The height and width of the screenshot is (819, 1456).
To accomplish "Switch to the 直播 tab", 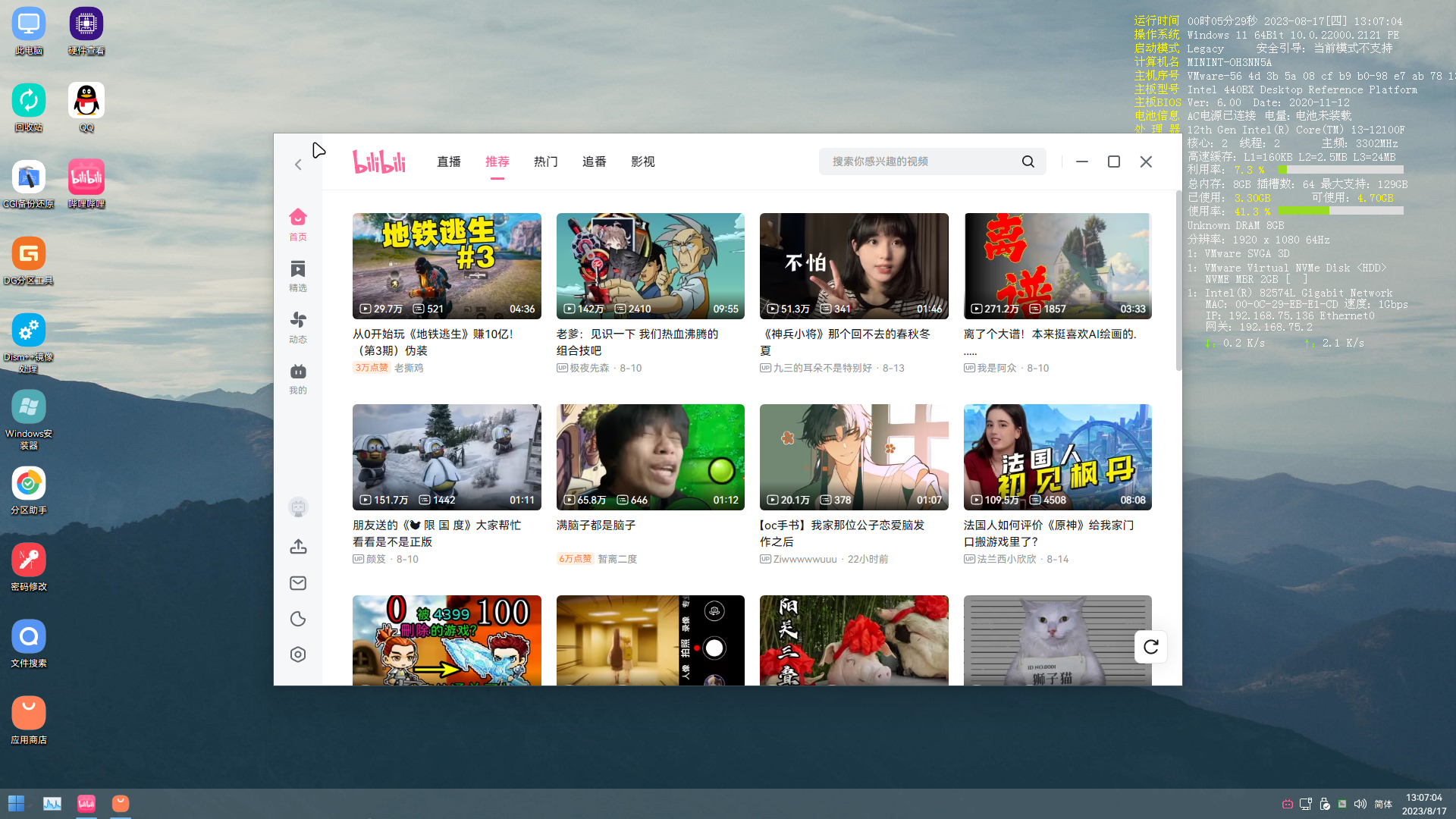I will point(449,162).
